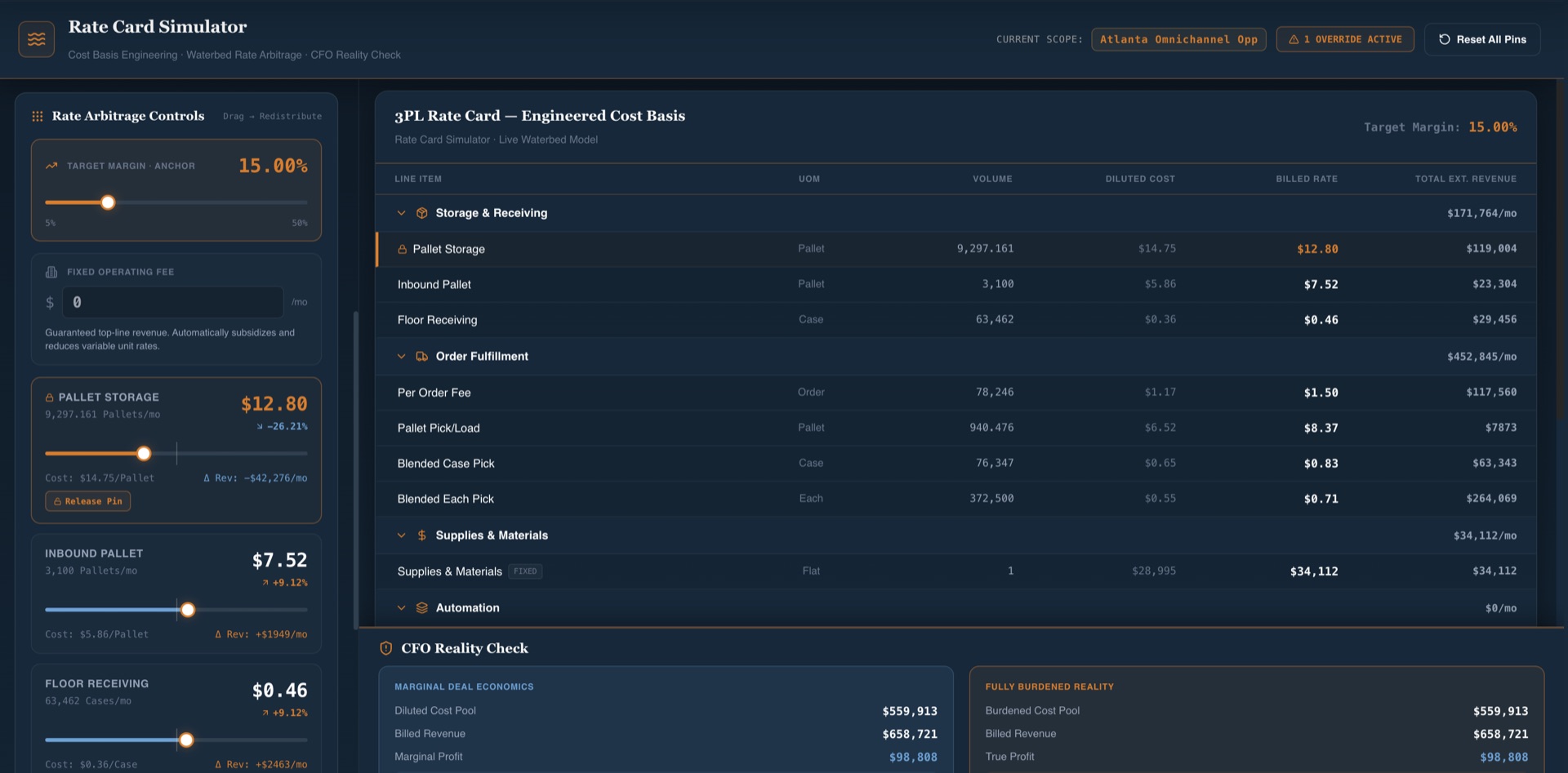The height and width of the screenshot is (773, 1568).
Task: Collapse the Automation group chevron
Action: (x=401, y=608)
